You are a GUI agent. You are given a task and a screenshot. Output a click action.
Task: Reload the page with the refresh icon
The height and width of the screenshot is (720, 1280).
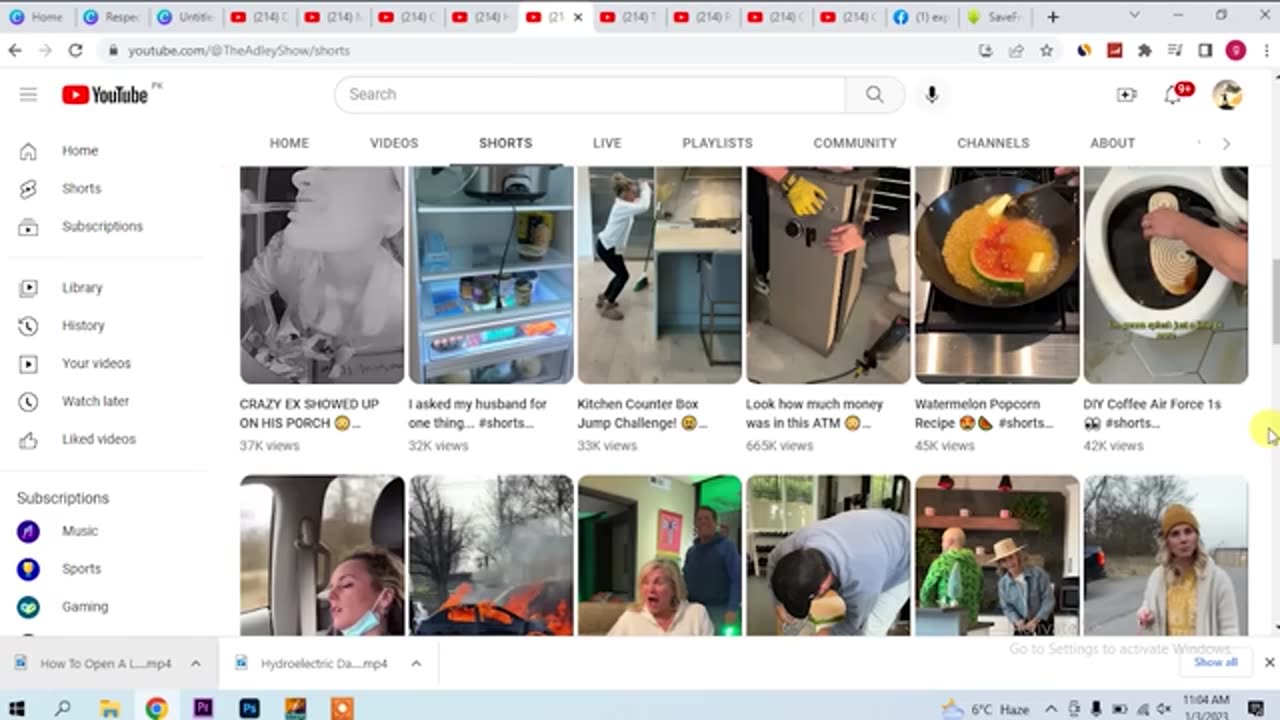[x=75, y=50]
